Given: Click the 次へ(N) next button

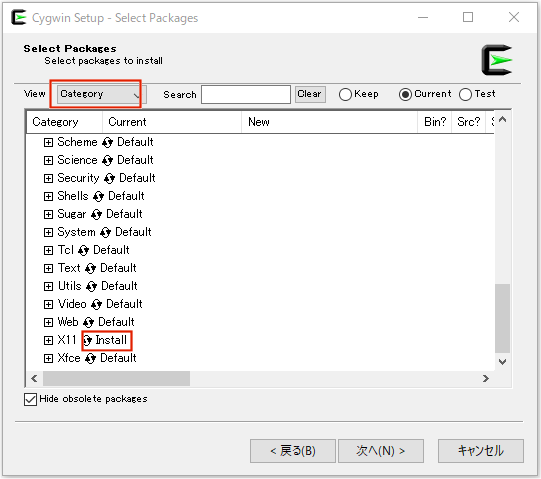Looking at the screenshot, I should [381, 451].
